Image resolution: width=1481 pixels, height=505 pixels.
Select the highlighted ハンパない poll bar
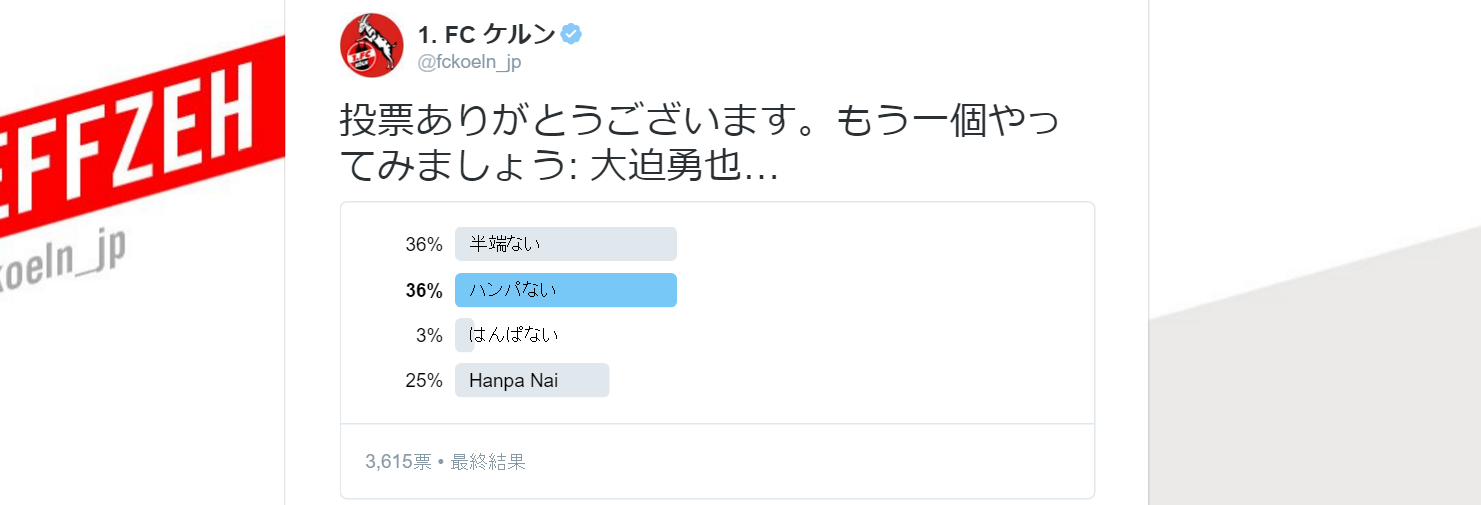(x=566, y=290)
